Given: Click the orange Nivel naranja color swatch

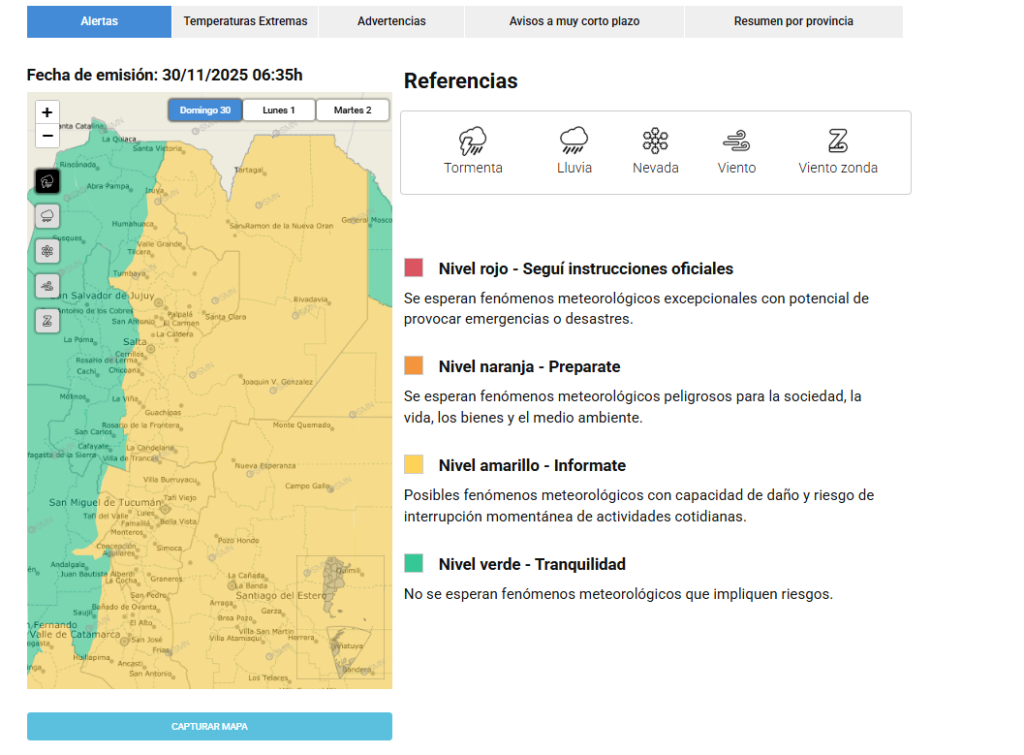Looking at the screenshot, I should pyautogui.click(x=414, y=366).
